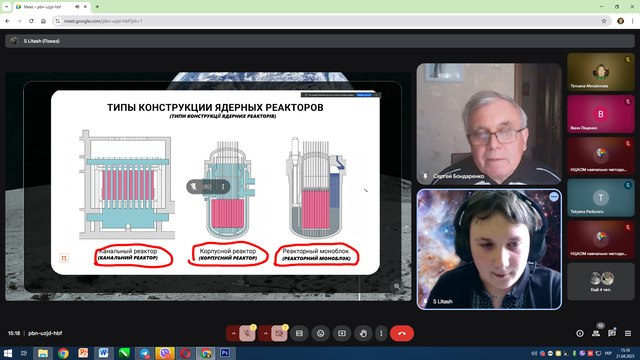Open more options in the call toolbar
The height and width of the screenshot is (360, 640).
point(381,333)
